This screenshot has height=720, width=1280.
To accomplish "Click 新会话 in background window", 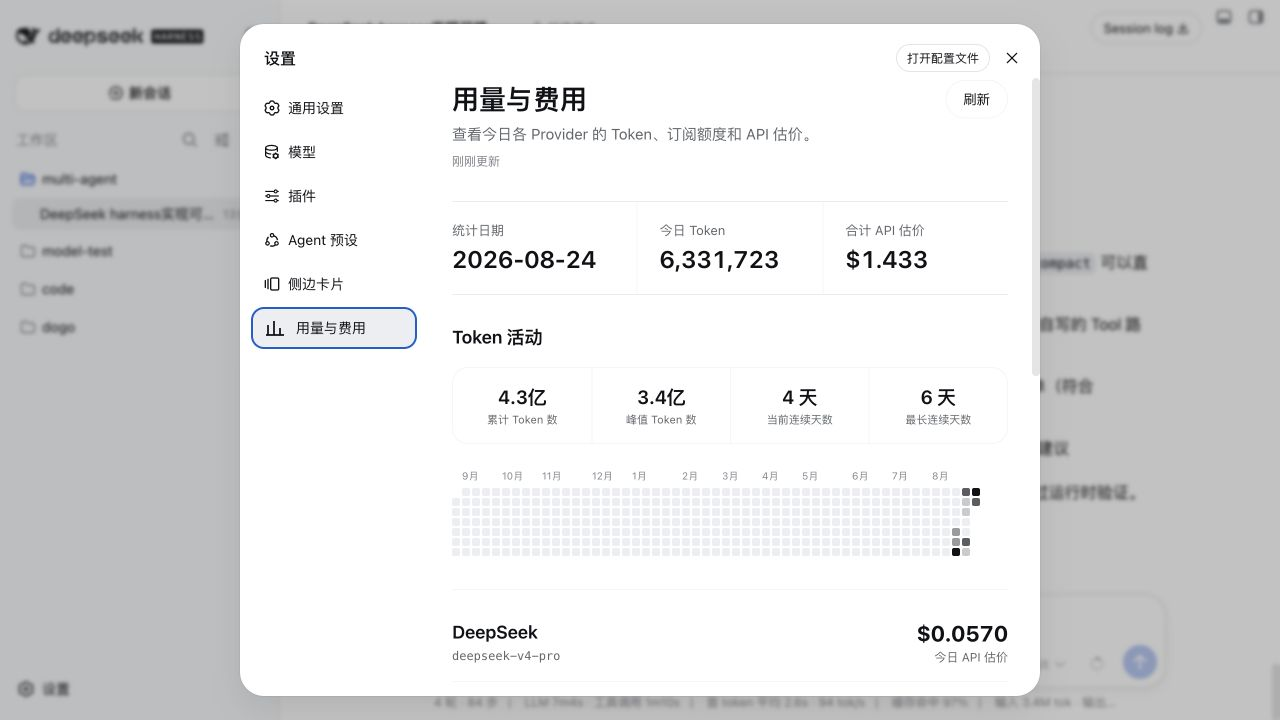I will coord(140,93).
